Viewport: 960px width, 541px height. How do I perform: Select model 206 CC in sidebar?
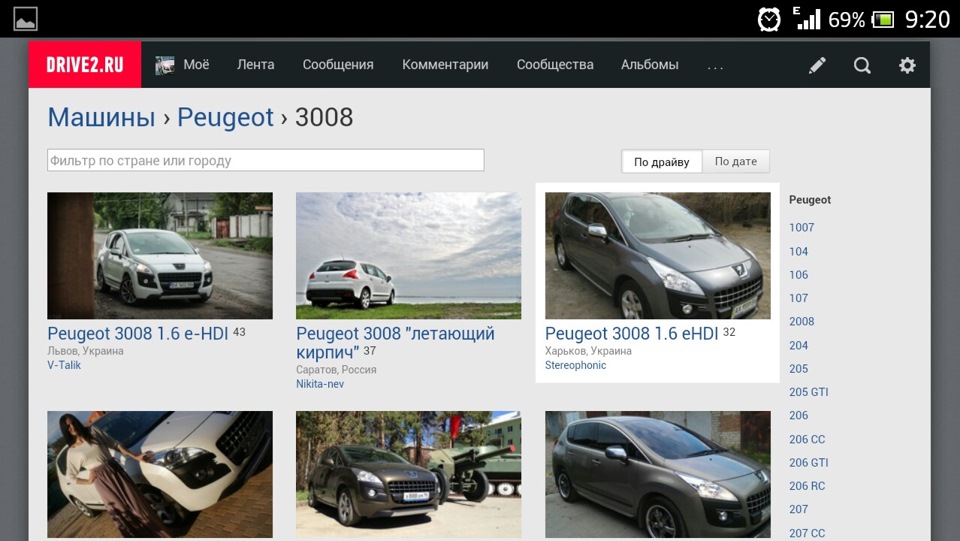(807, 439)
